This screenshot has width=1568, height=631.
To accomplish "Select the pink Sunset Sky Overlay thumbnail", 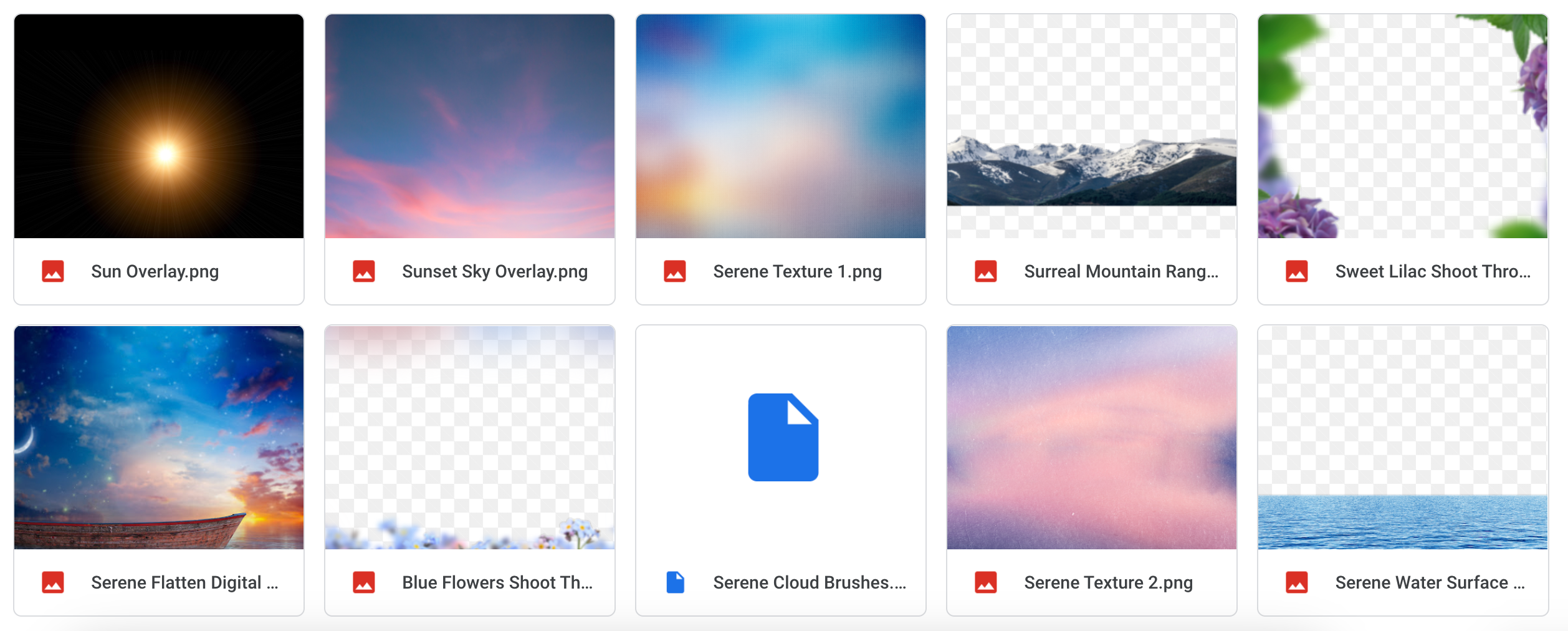I will point(470,127).
